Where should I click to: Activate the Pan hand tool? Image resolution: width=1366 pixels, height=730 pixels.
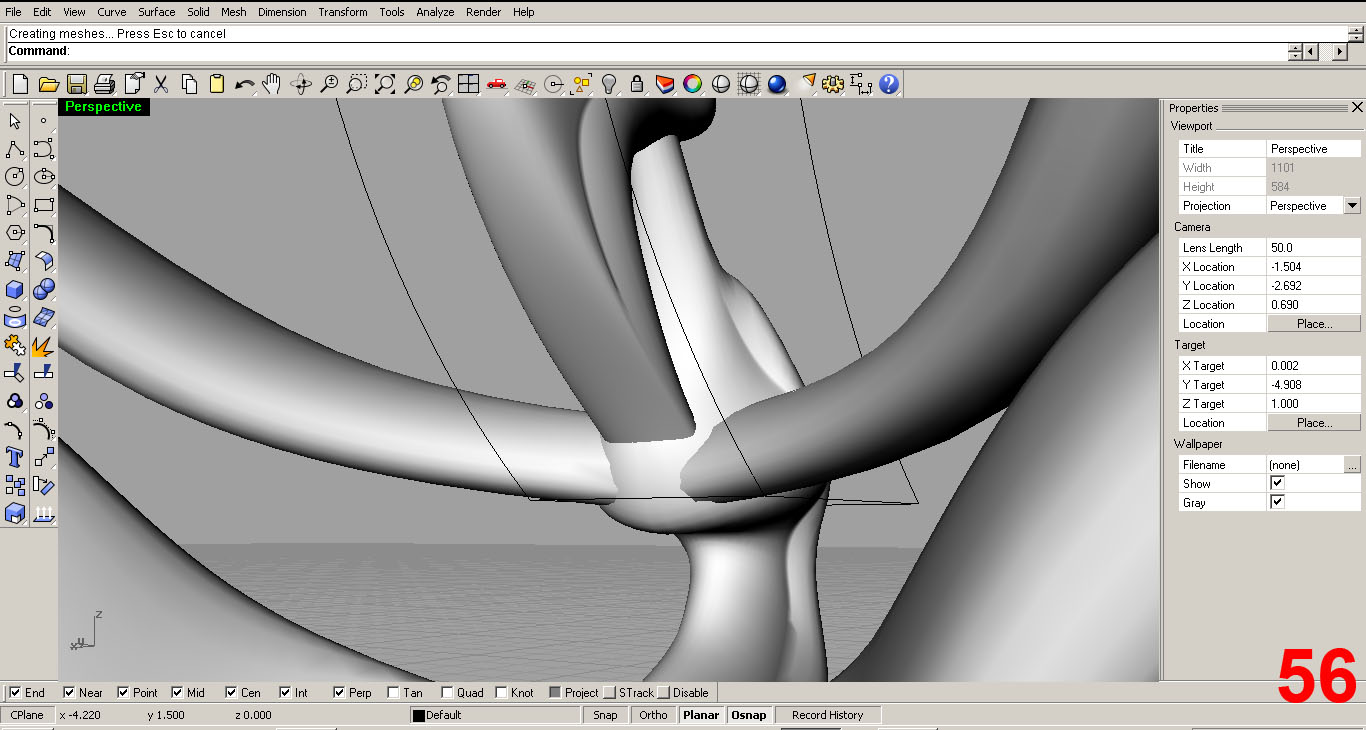[x=272, y=84]
